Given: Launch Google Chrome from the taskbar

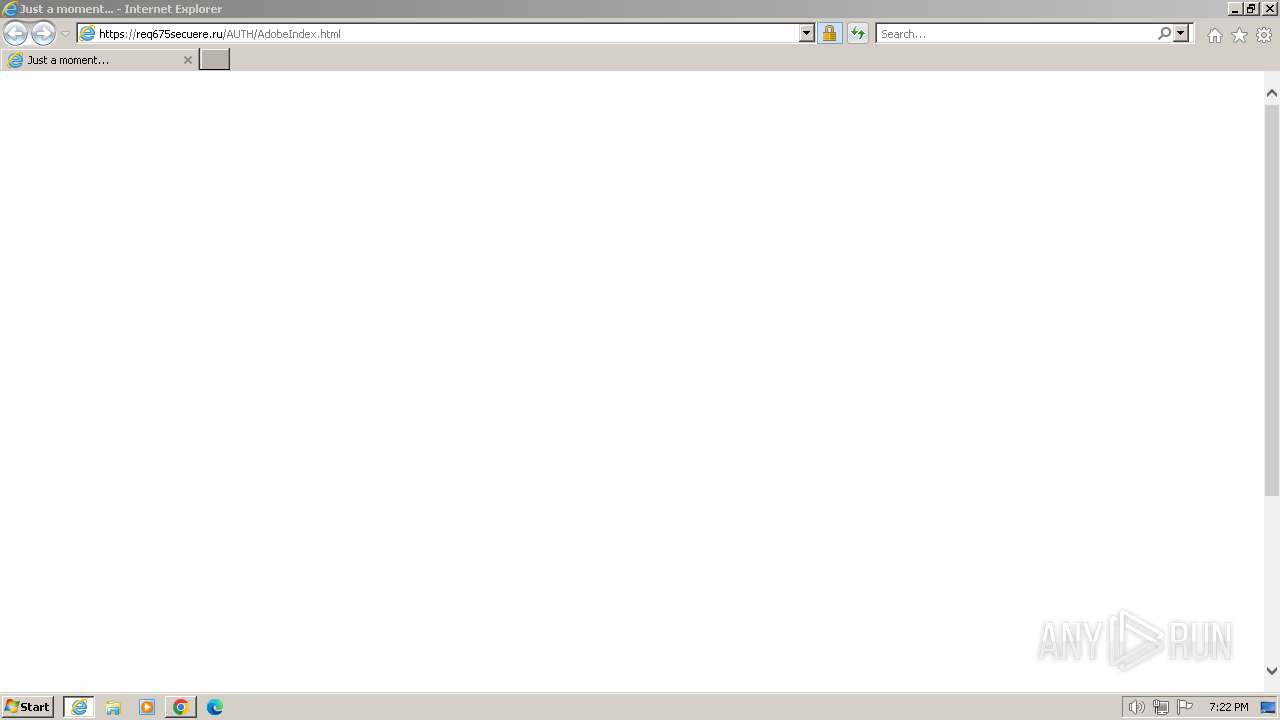Looking at the screenshot, I should 181,707.
